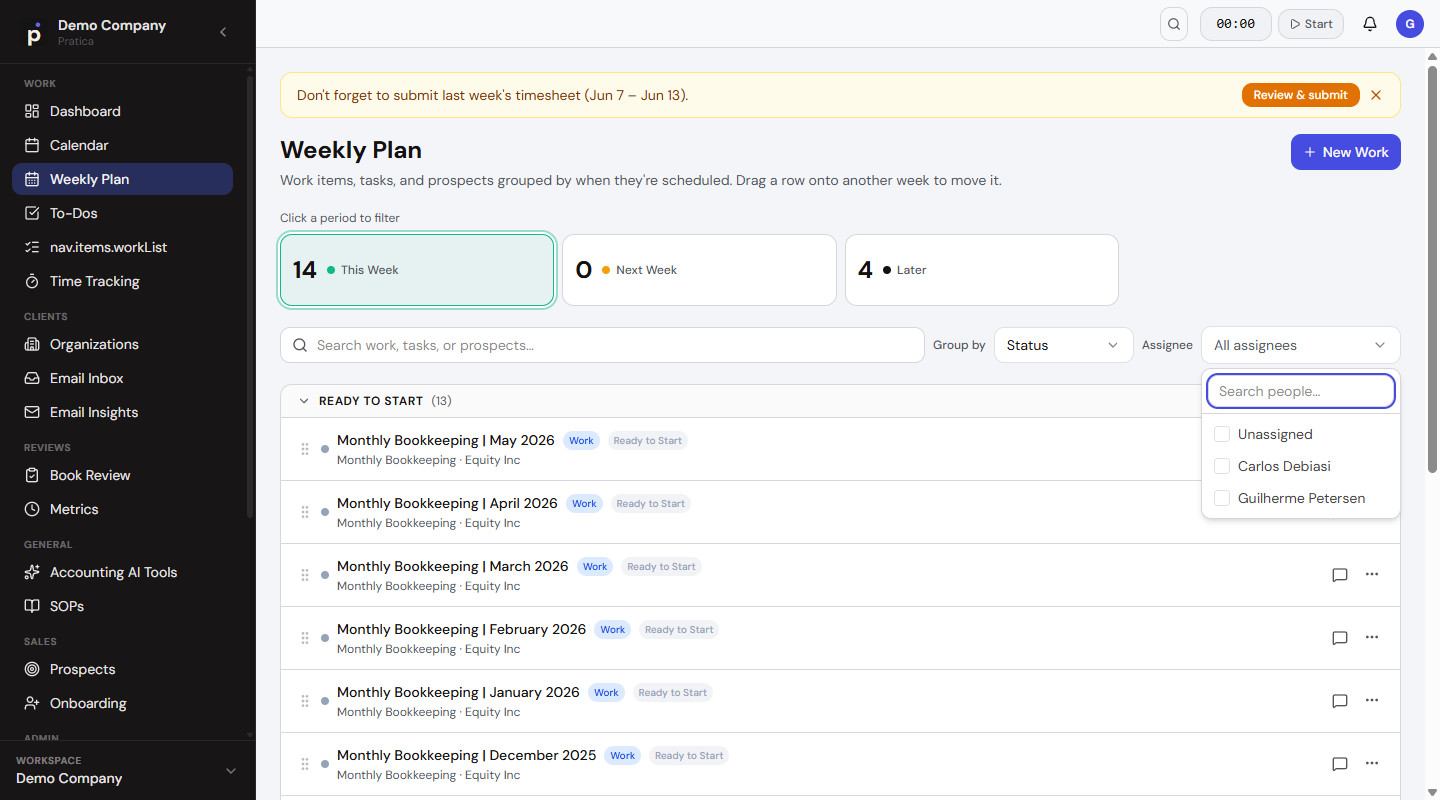Screen dimensions: 1440x800
Task: Open comments for January 2026 bookkeeping
Action: tap(1340, 701)
